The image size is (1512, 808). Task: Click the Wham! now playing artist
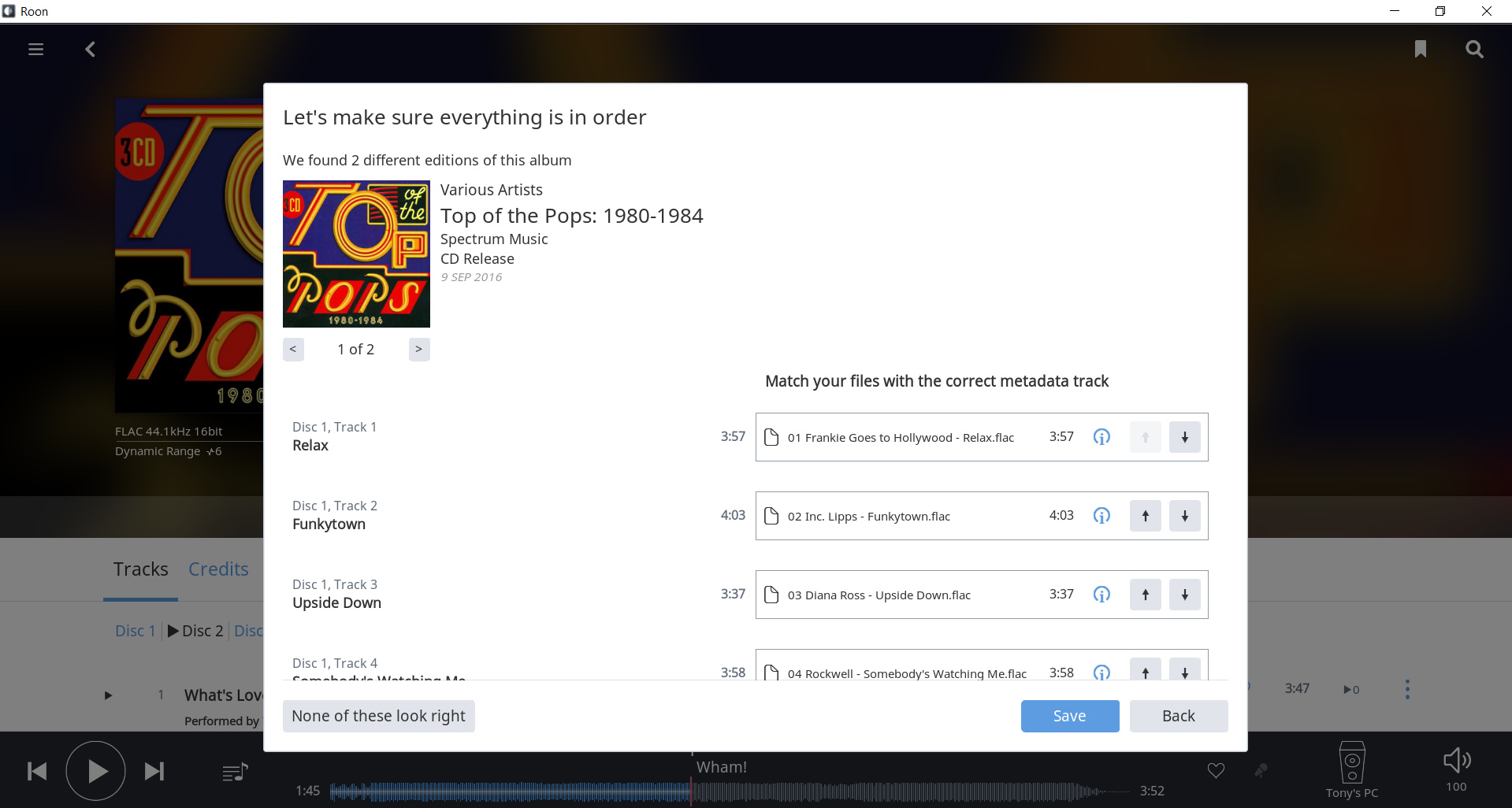pos(722,767)
